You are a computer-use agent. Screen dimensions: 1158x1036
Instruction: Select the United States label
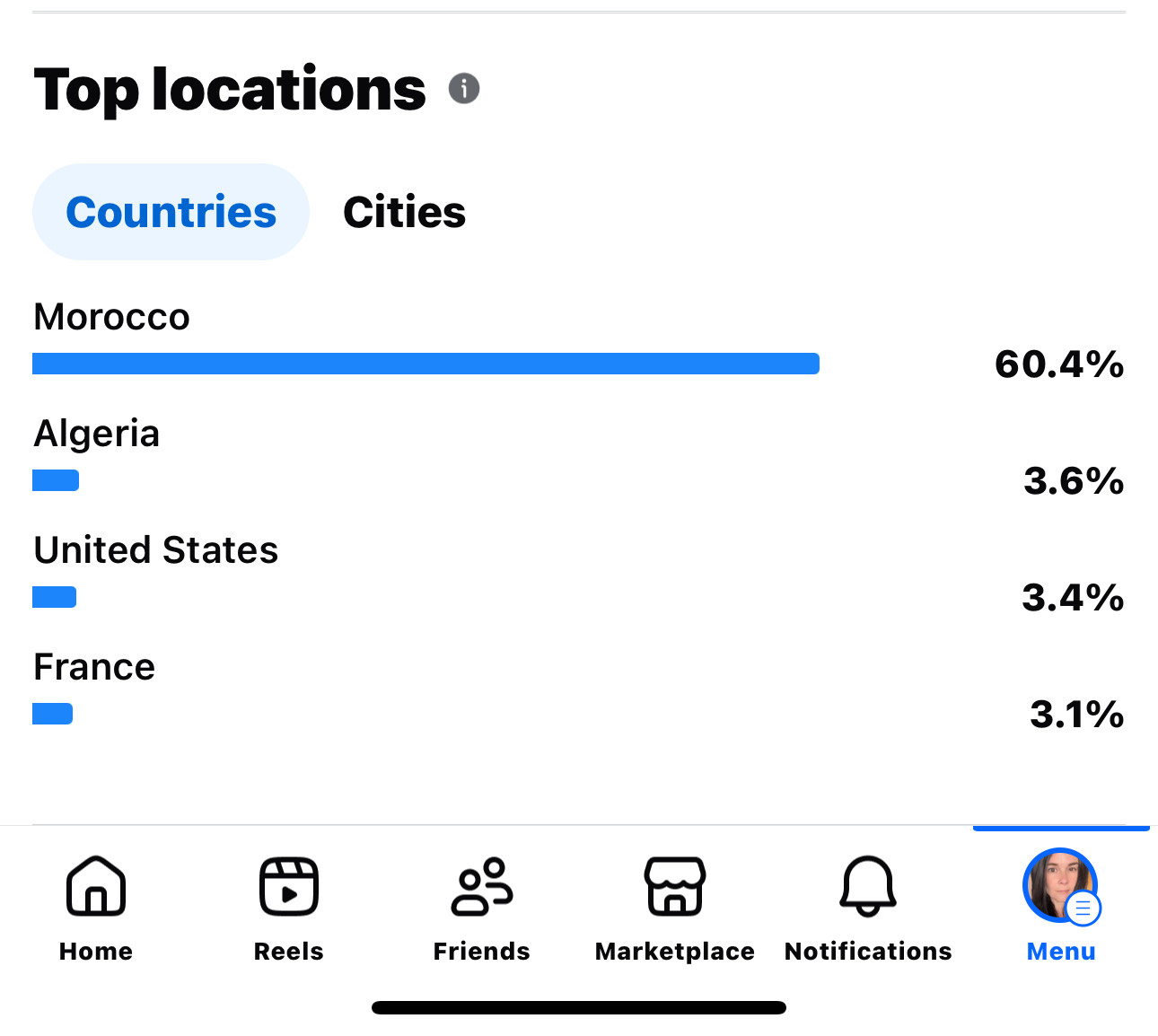(x=155, y=550)
